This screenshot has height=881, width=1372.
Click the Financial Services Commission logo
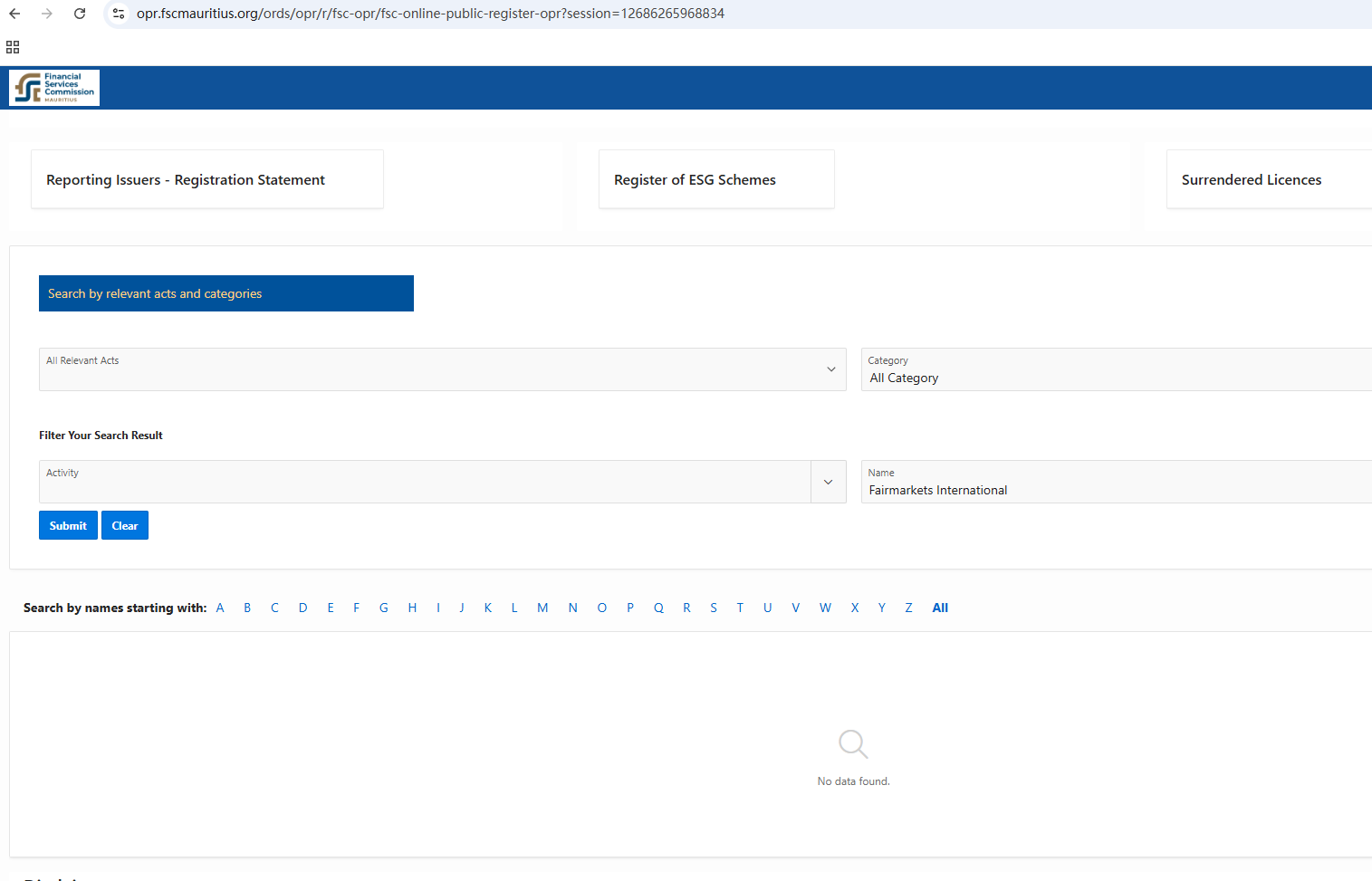click(54, 88)
